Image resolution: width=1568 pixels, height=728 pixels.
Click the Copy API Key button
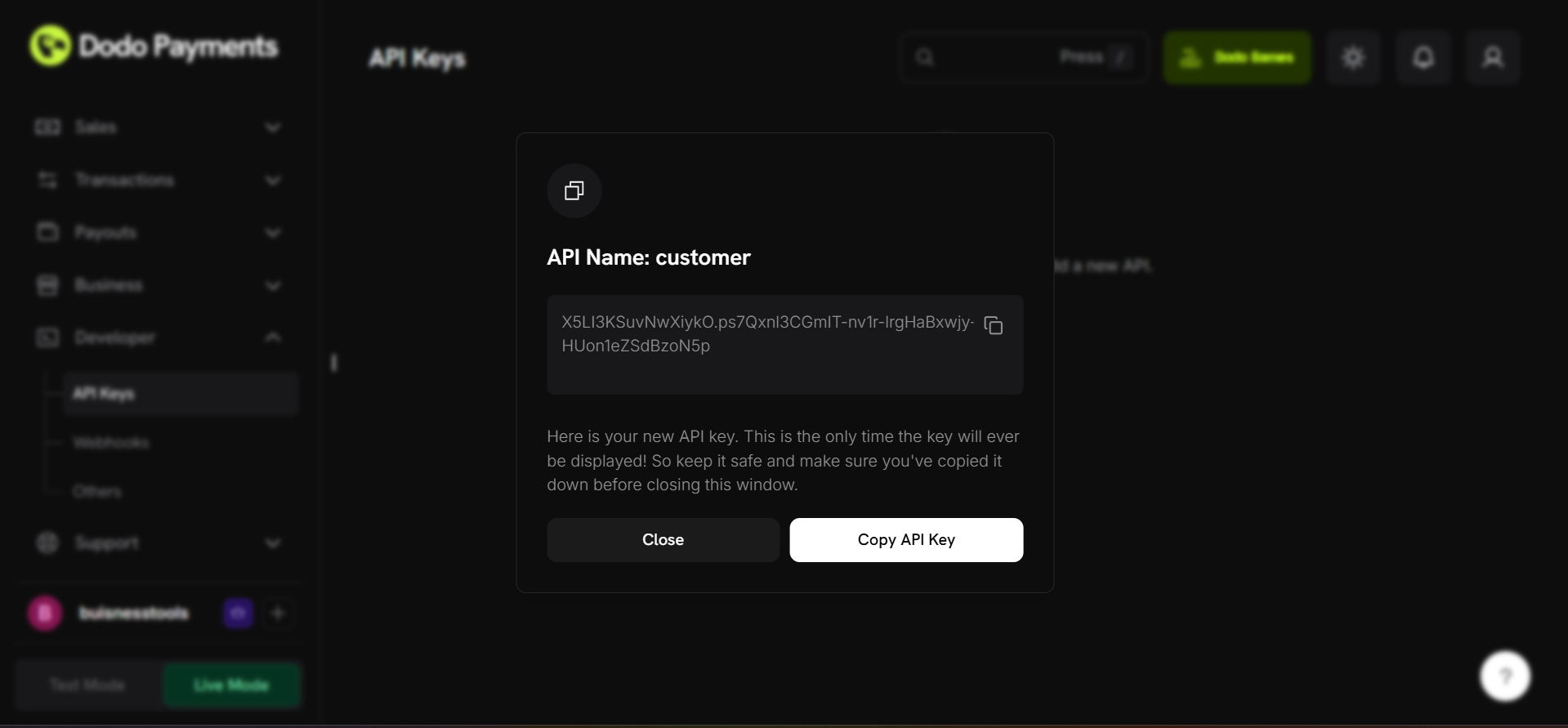(x=906, y=539)
